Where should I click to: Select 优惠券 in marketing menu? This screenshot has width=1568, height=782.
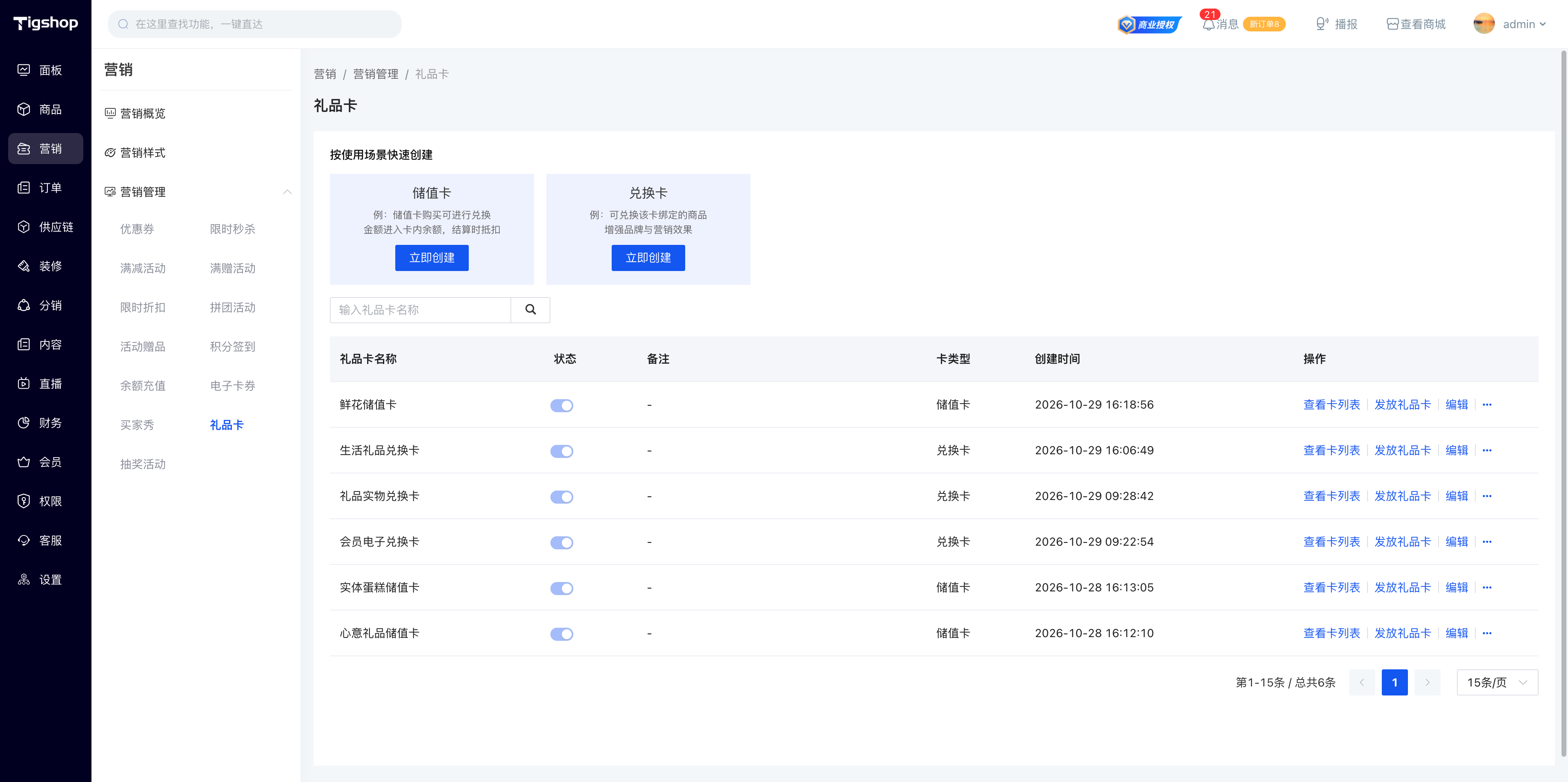point(137,229)
